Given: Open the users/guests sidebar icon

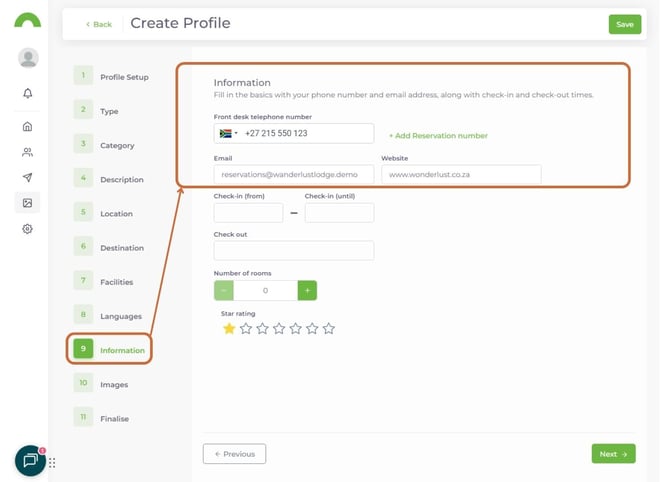Looking at the screenshot, I should (x=27, y=152).
